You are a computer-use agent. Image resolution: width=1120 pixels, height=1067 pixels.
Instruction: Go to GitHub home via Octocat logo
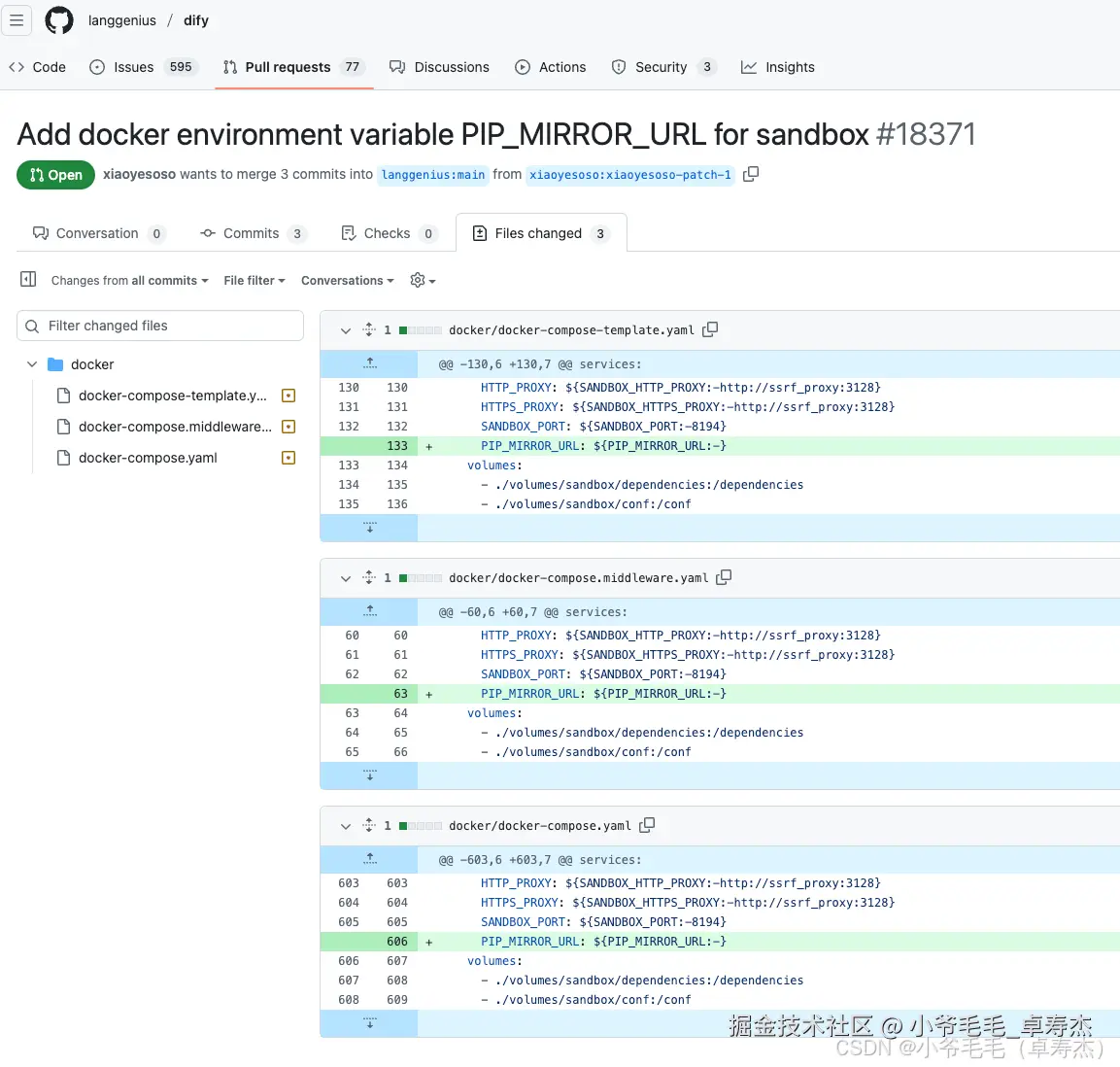click(59, 20)
